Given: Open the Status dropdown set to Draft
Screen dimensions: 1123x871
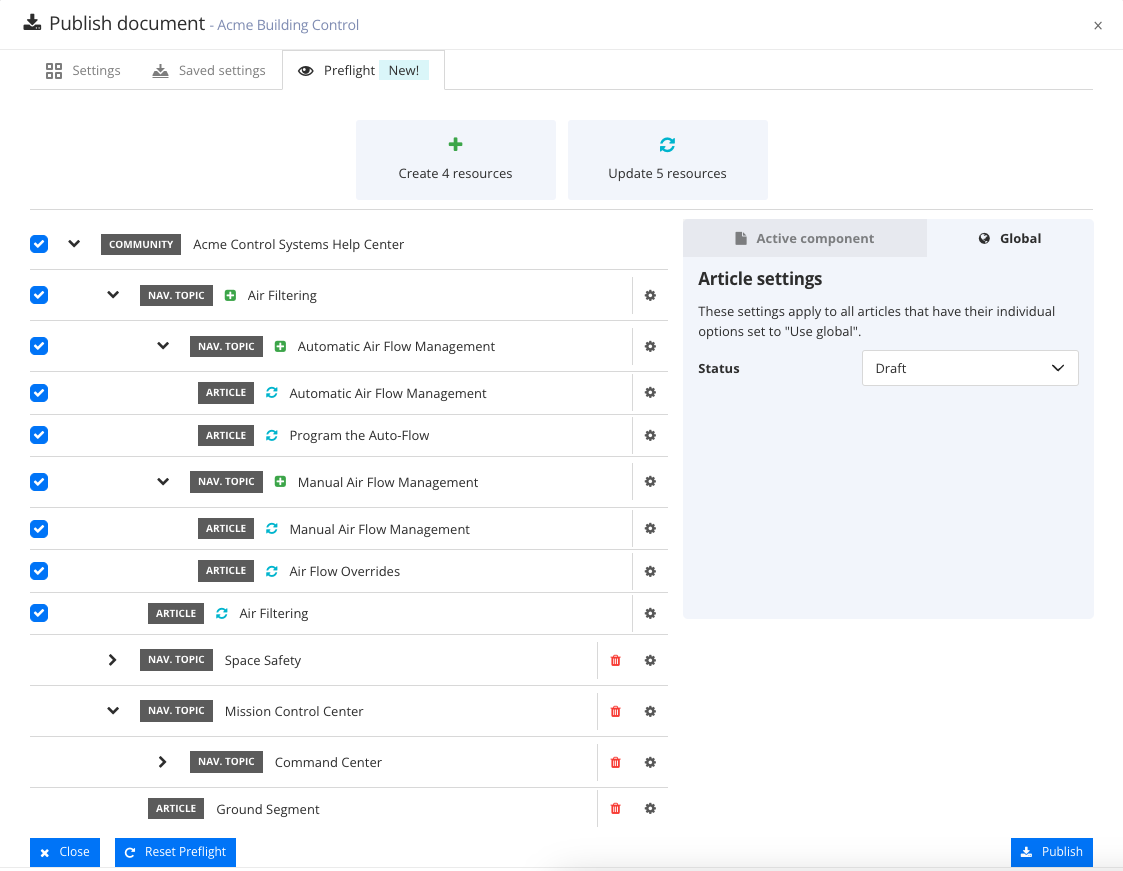Looking at the screenshot, I should coord(969,368).
